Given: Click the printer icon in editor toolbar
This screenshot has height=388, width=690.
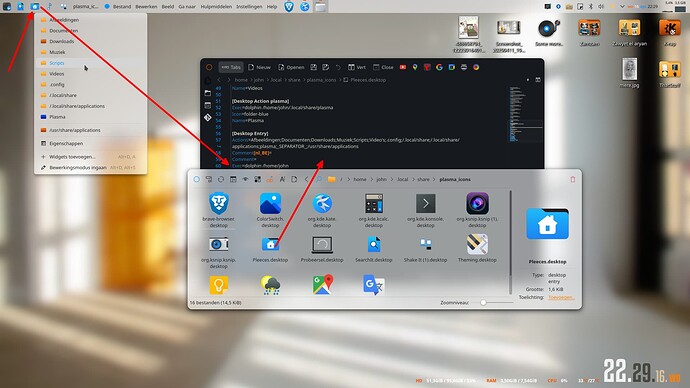Looking at the screenshot, I should [x=464, y=67].
